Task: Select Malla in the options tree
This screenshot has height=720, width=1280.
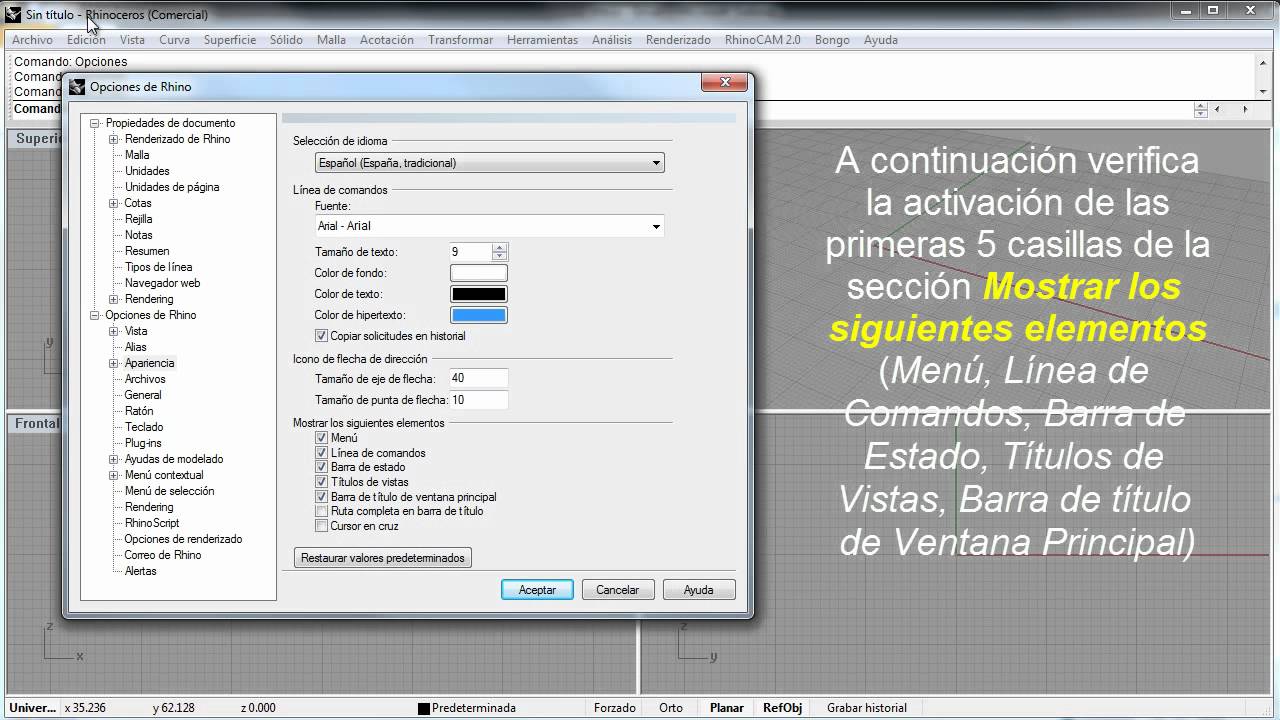Action: [137, 155]
